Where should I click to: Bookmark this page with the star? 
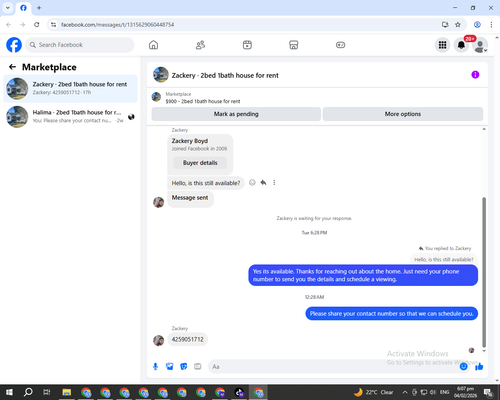tap(458, 25)
